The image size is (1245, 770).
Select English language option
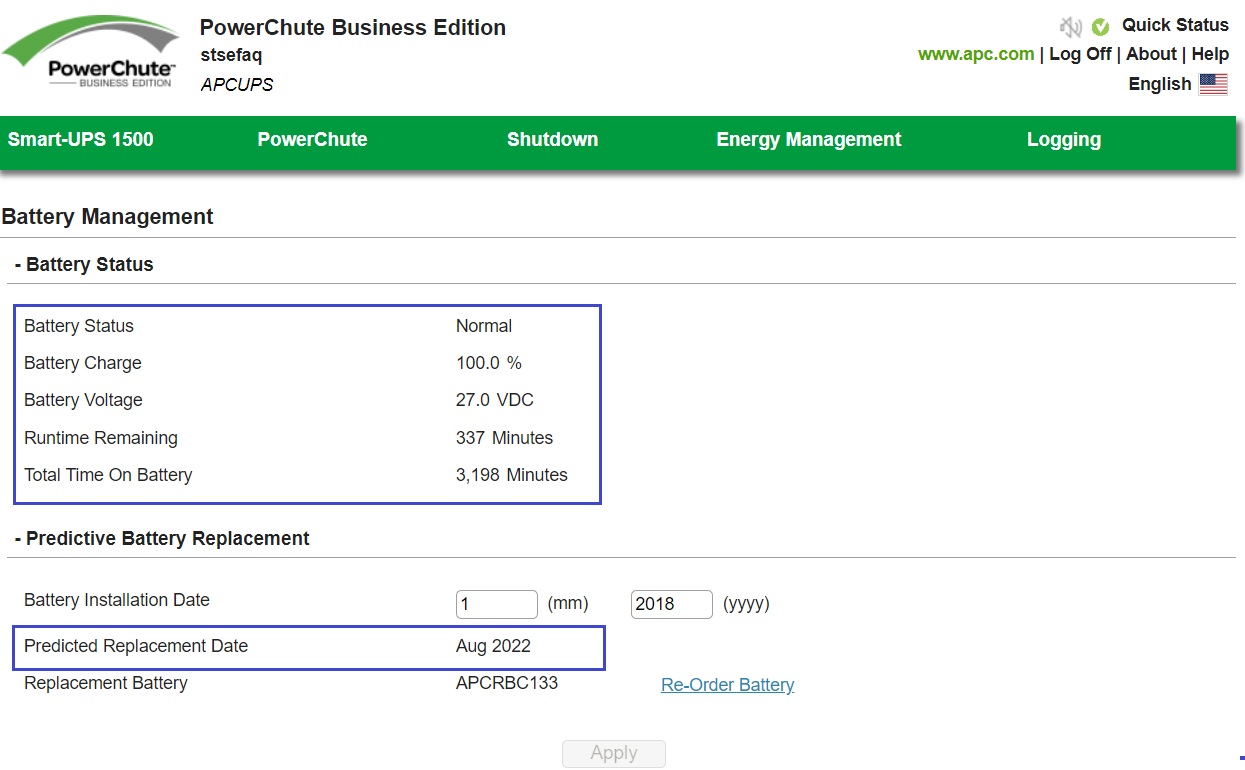pyautogui.click(x=1160, y=84)
